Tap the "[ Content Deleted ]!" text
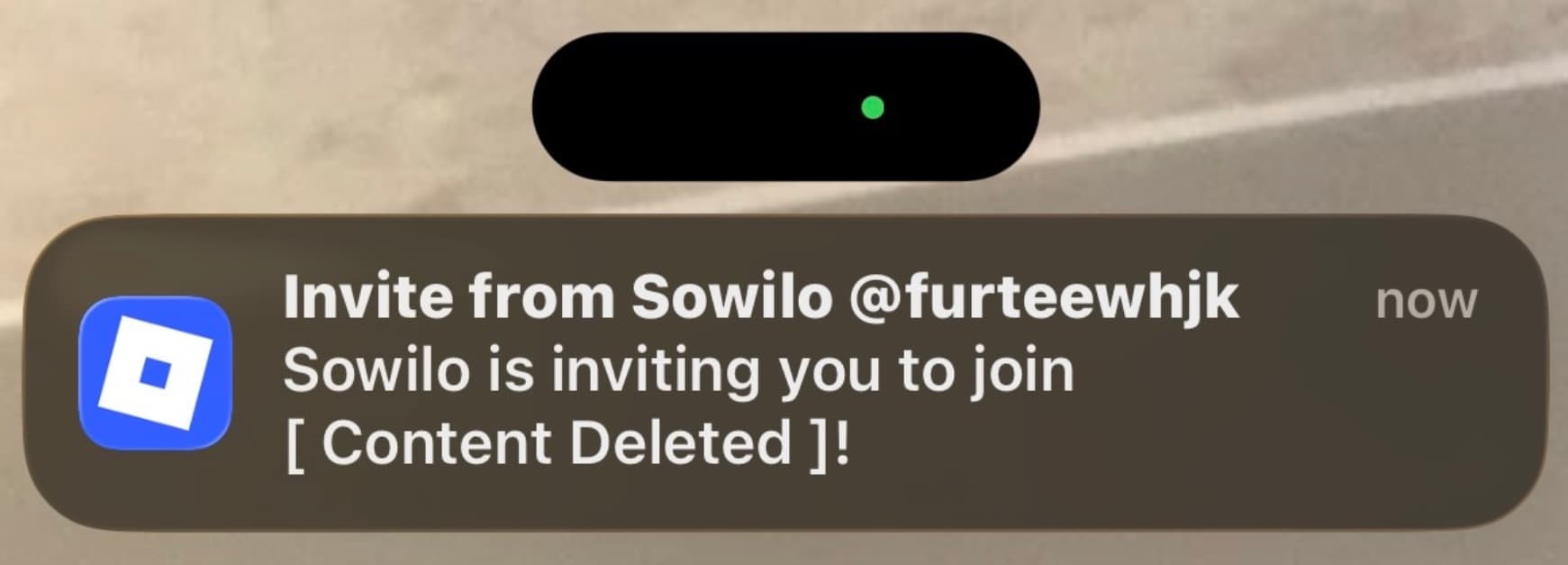 tap(566, 443)
